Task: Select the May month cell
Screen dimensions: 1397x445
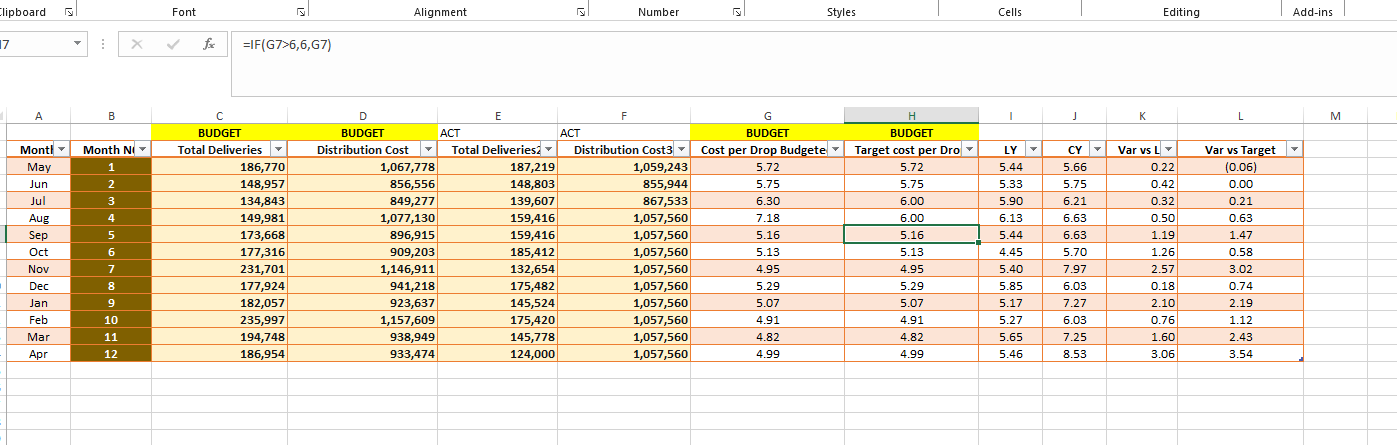Action: point(38,167)
